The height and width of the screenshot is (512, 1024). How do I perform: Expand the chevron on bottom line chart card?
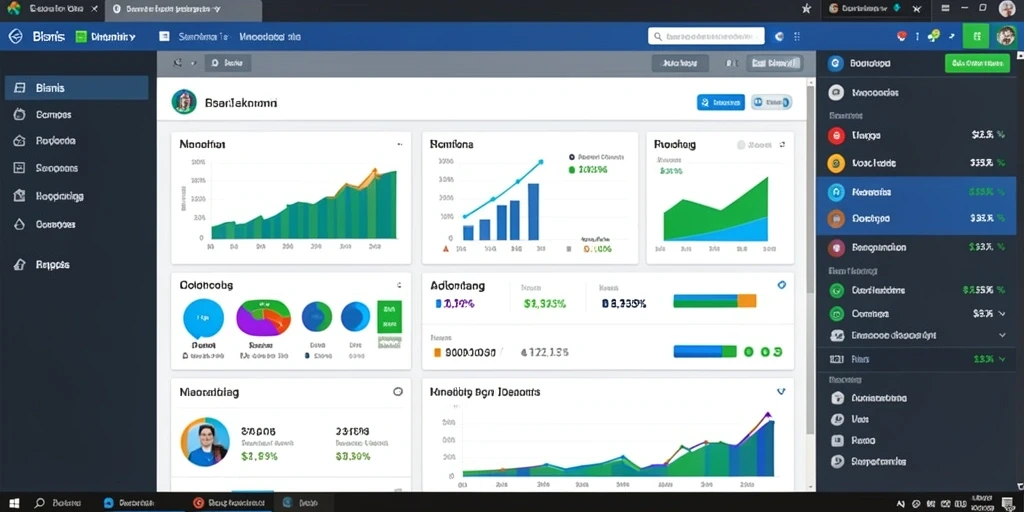point(780,392)
